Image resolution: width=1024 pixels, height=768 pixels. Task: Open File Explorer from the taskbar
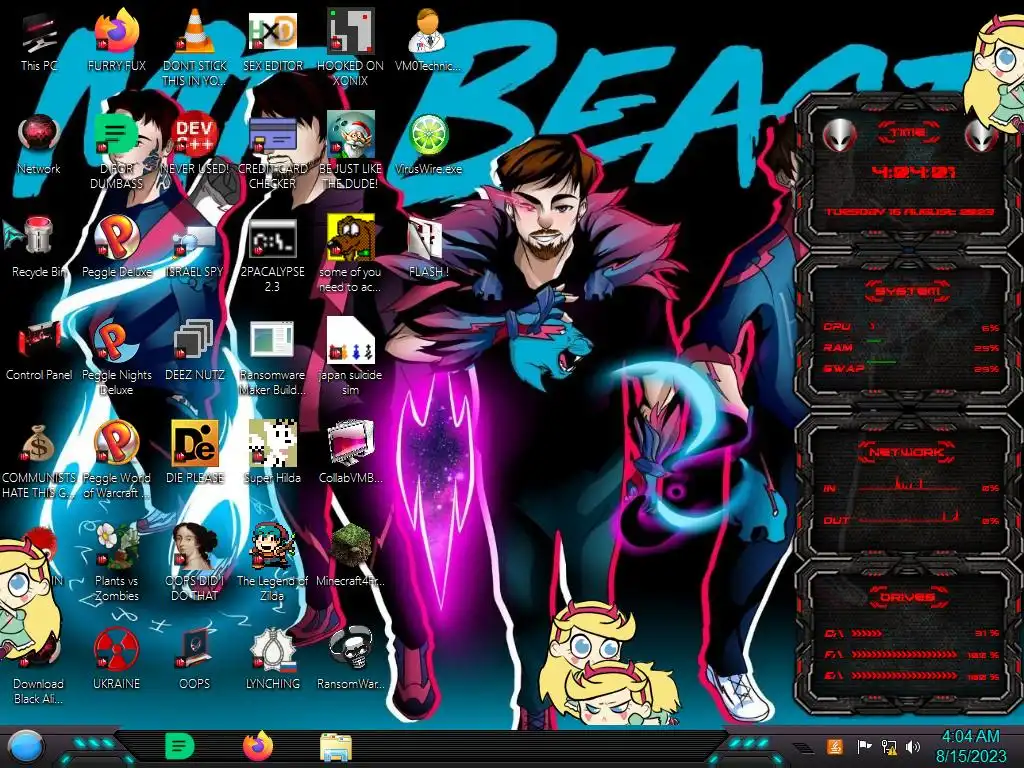(336, 748)
